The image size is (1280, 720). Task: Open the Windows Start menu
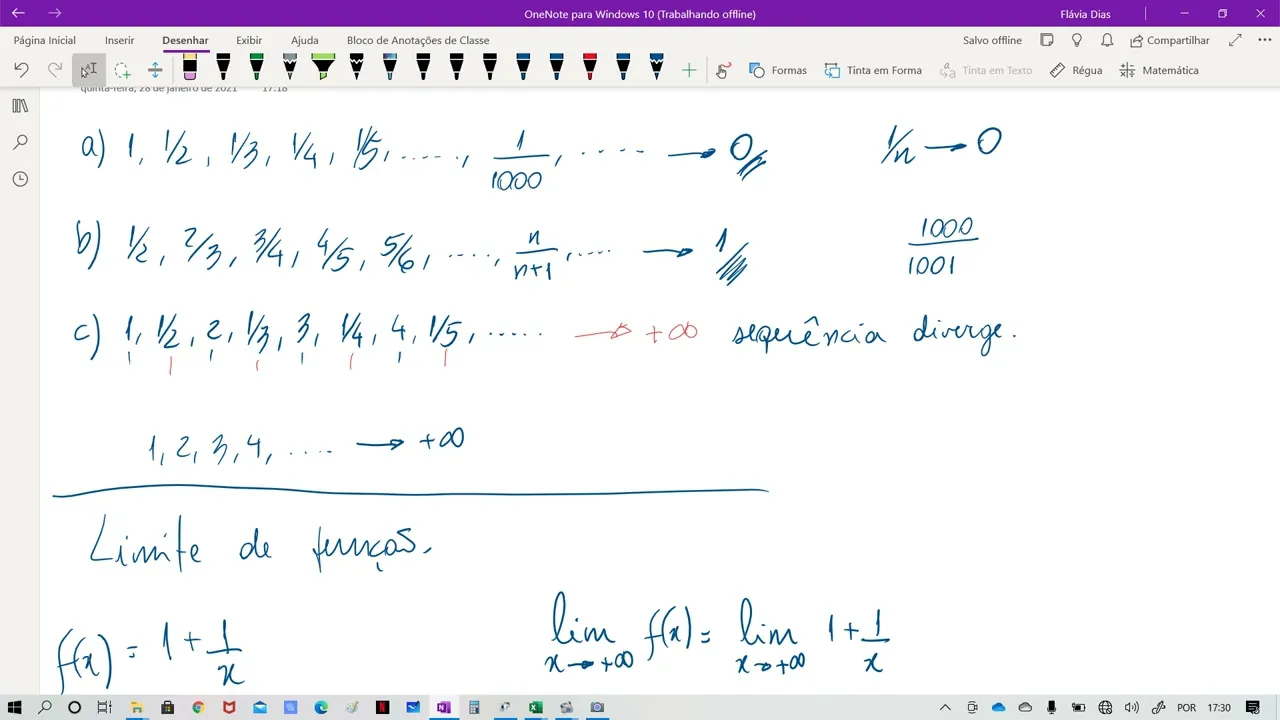tap(15, 707)
